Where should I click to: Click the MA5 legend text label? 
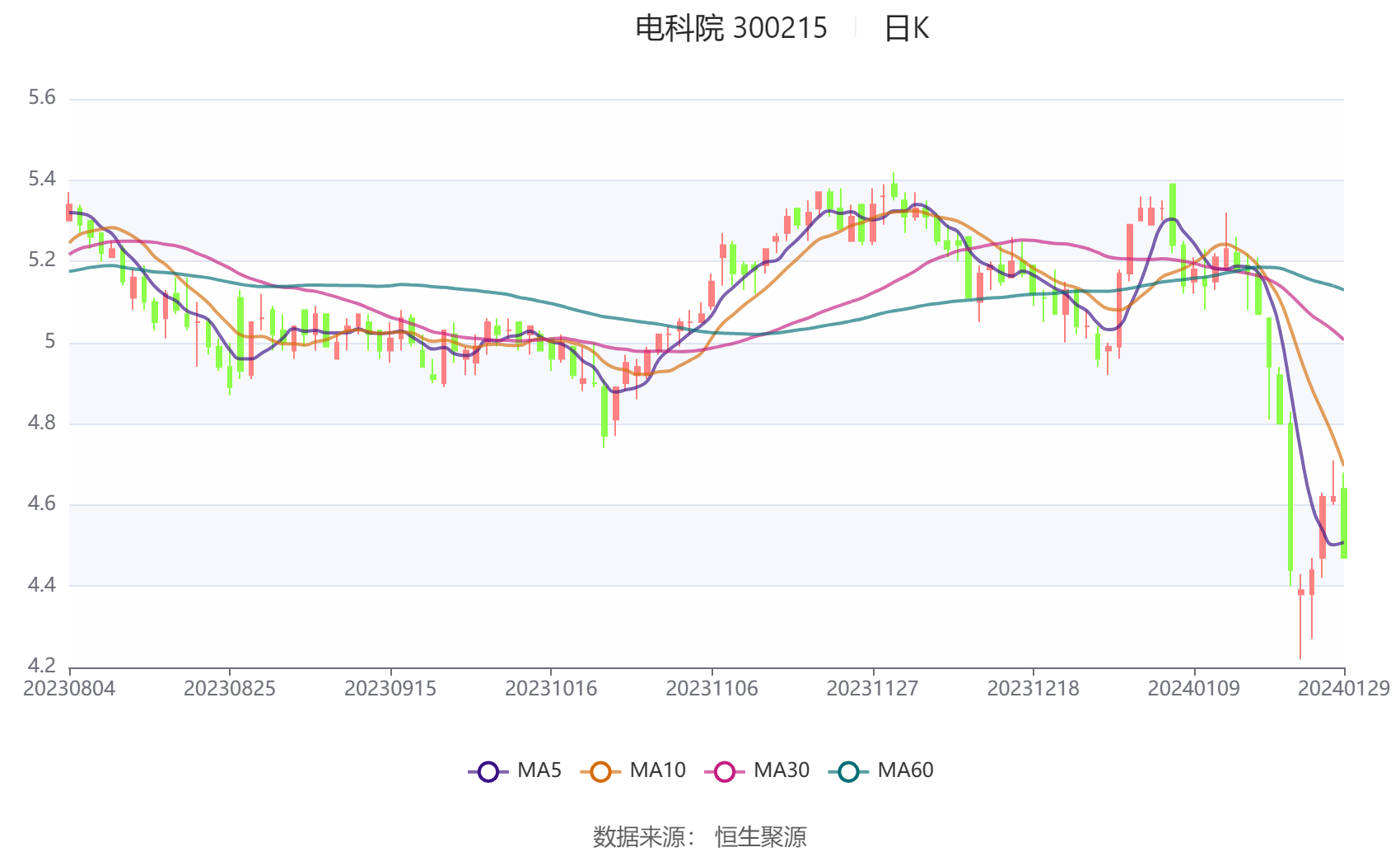point(539,770)
